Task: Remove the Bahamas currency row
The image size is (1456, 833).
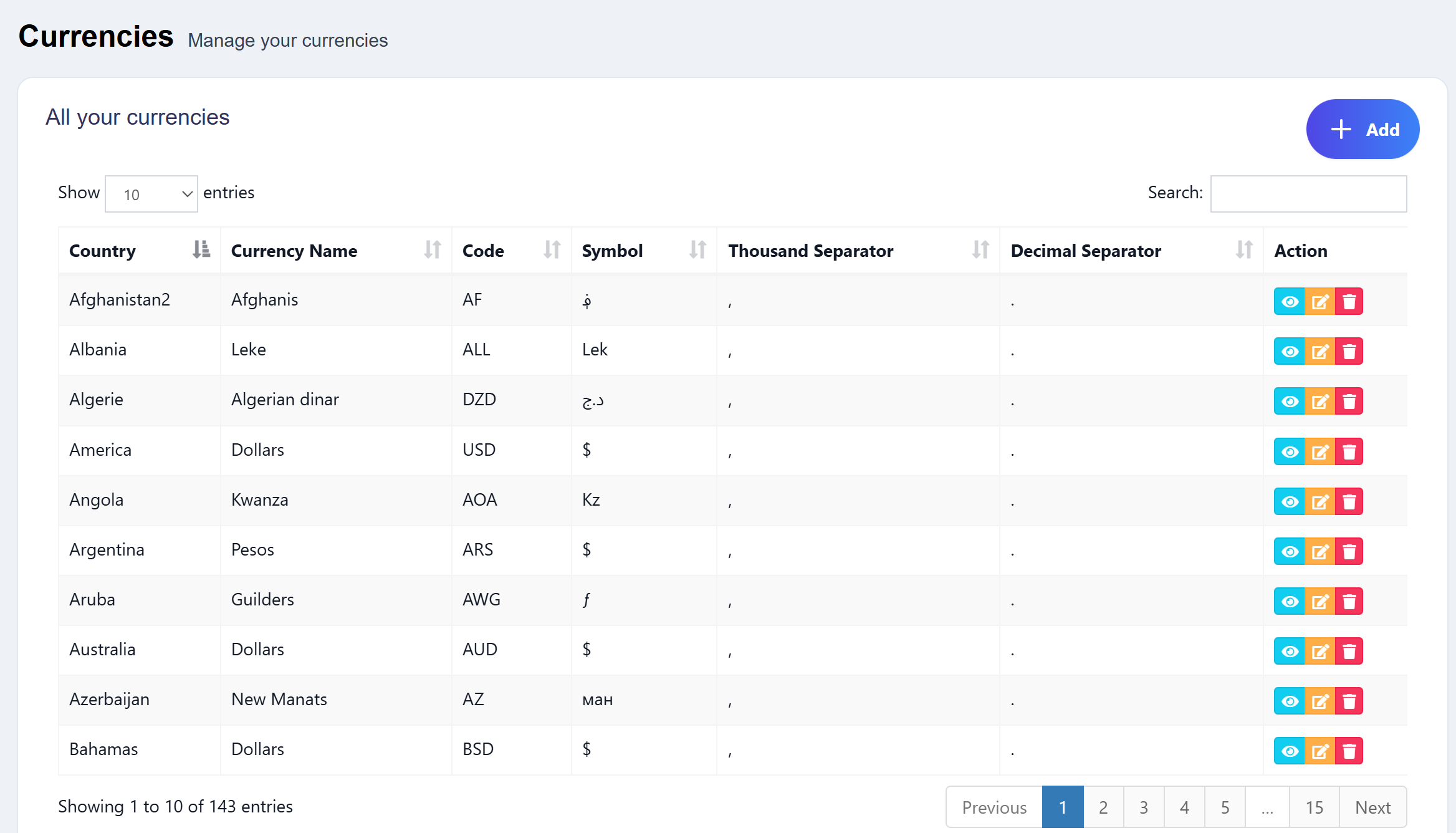Action: (1349, 751)
